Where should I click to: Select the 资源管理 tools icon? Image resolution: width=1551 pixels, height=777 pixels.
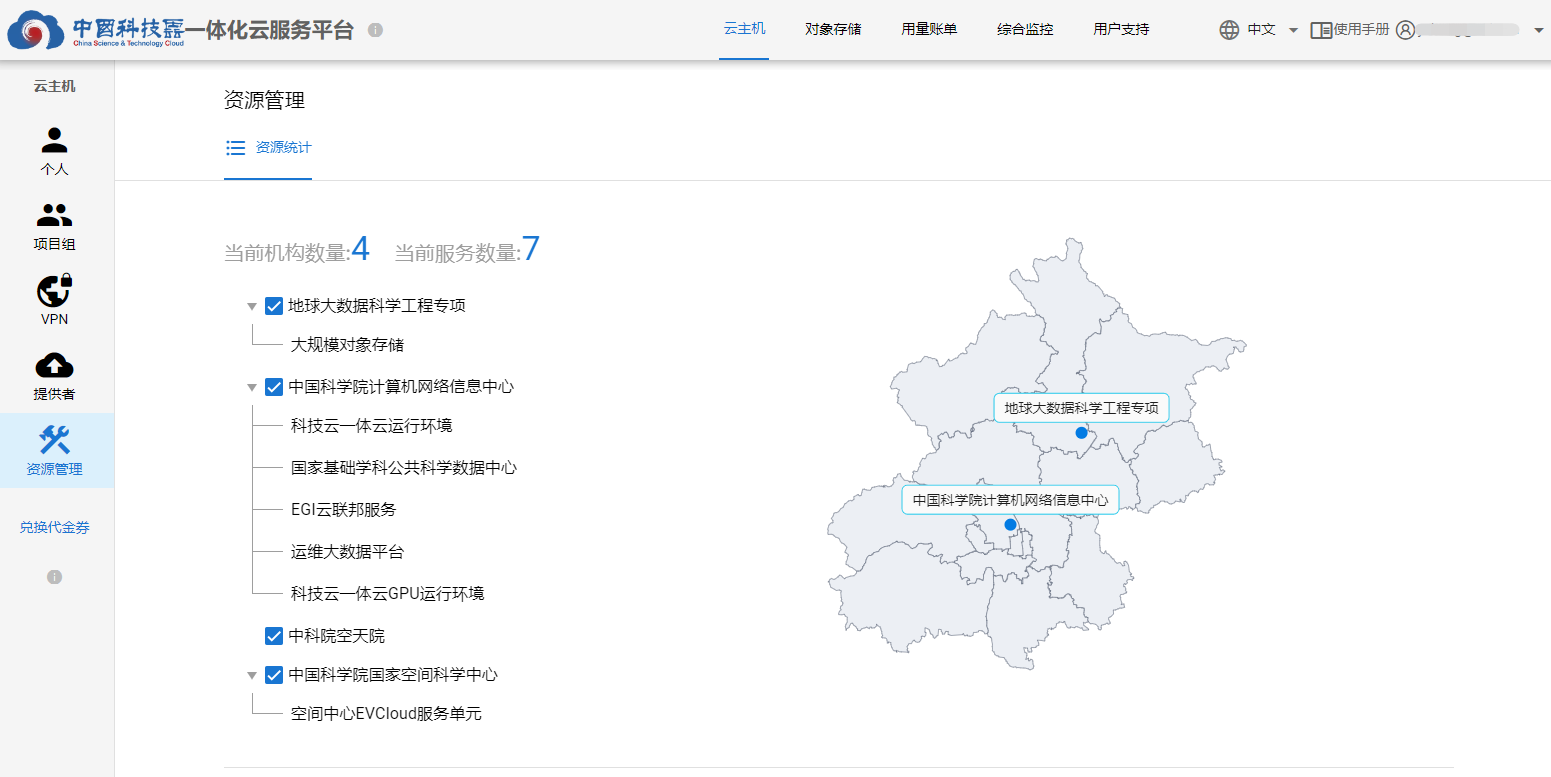pos(55,440)
